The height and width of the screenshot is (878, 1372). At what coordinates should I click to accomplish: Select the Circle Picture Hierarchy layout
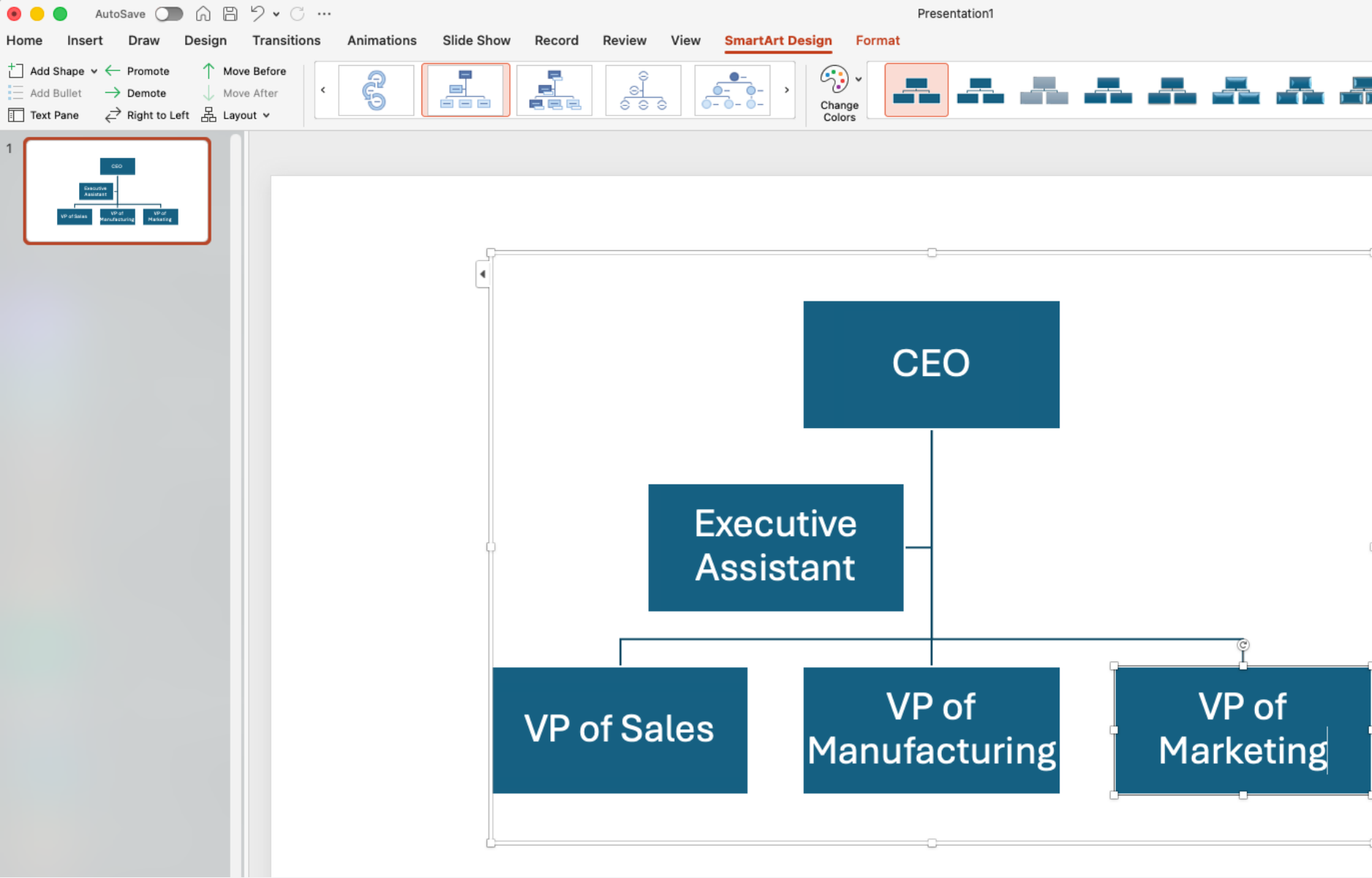point(732,90)
